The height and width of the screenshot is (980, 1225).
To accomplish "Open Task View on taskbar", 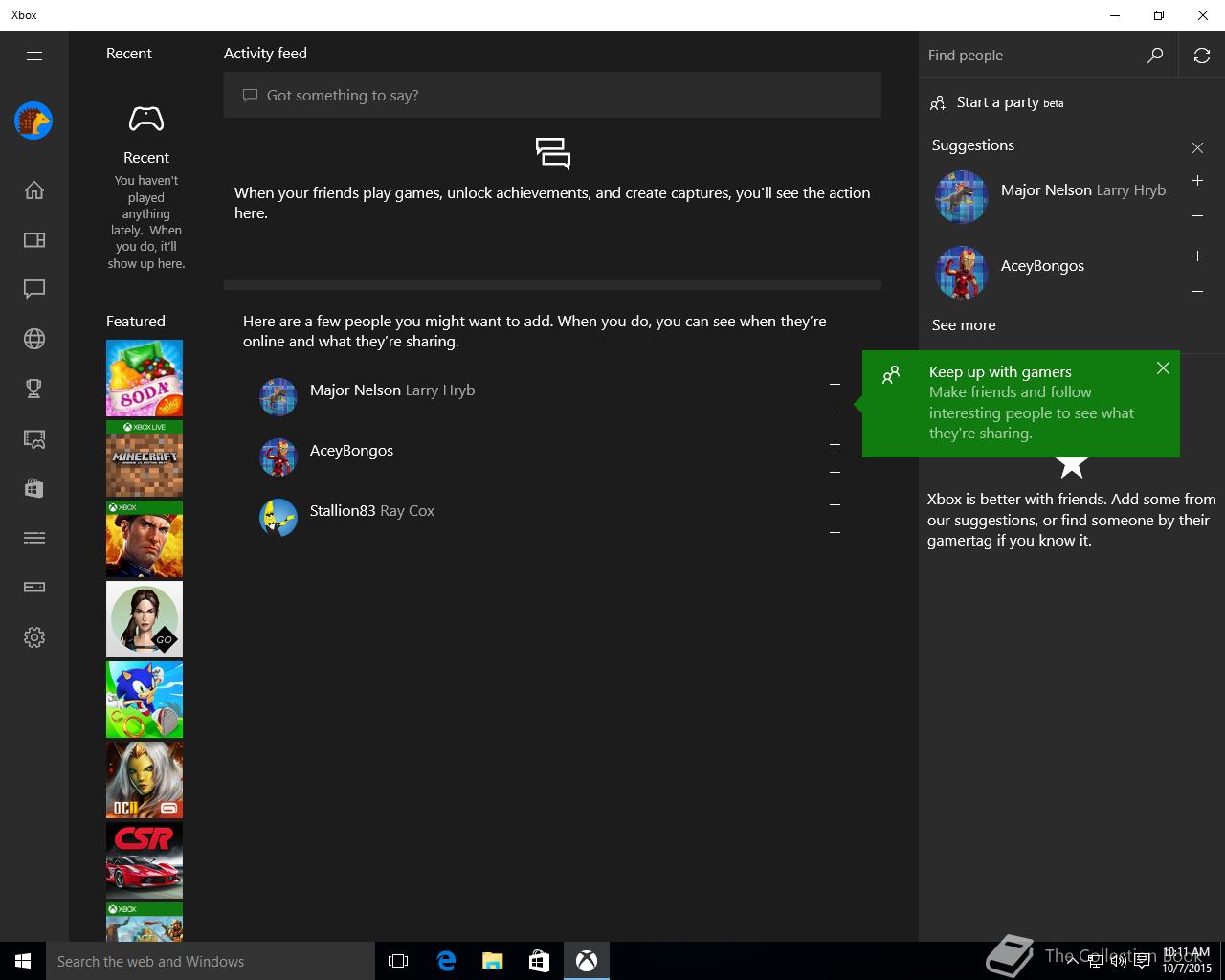I will [x=398, y=961].
